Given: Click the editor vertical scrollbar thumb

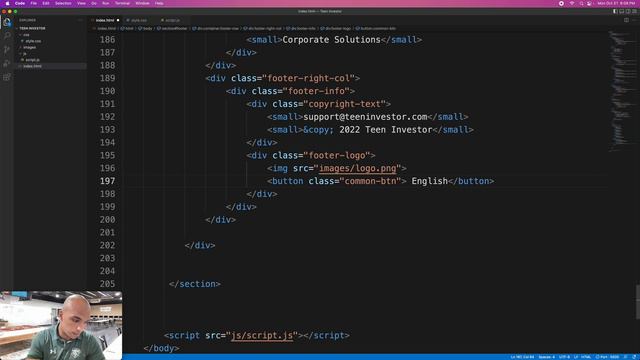Looking at the screenshot, I should tap(638, 302).
